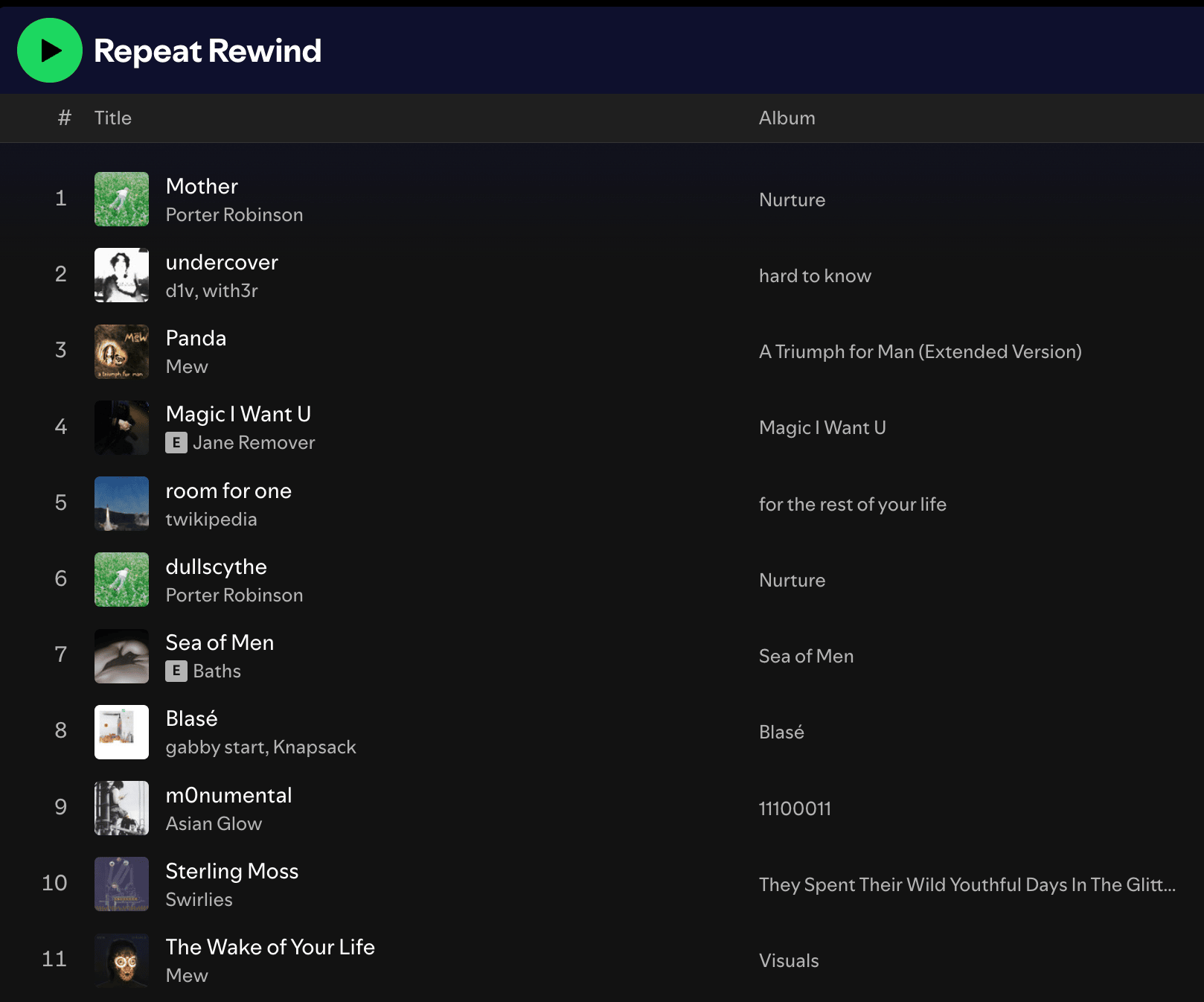Open artist d1v under undercover

180,291
